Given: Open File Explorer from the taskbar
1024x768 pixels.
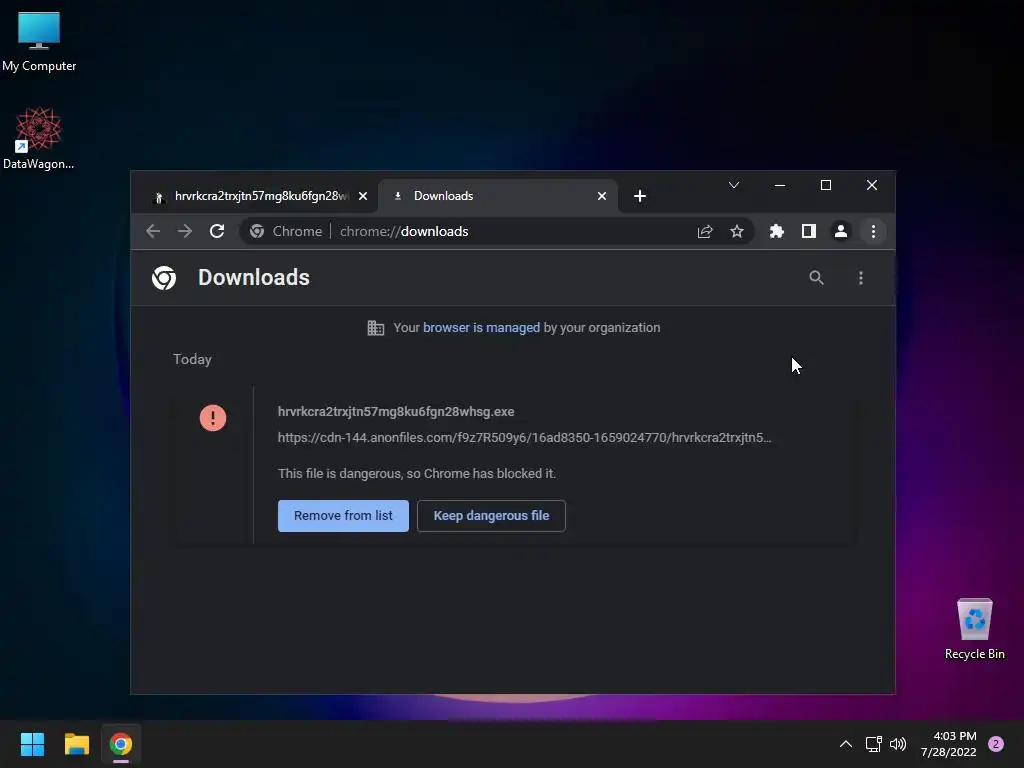Looking at the screenshot, I should tap(76, 744).
